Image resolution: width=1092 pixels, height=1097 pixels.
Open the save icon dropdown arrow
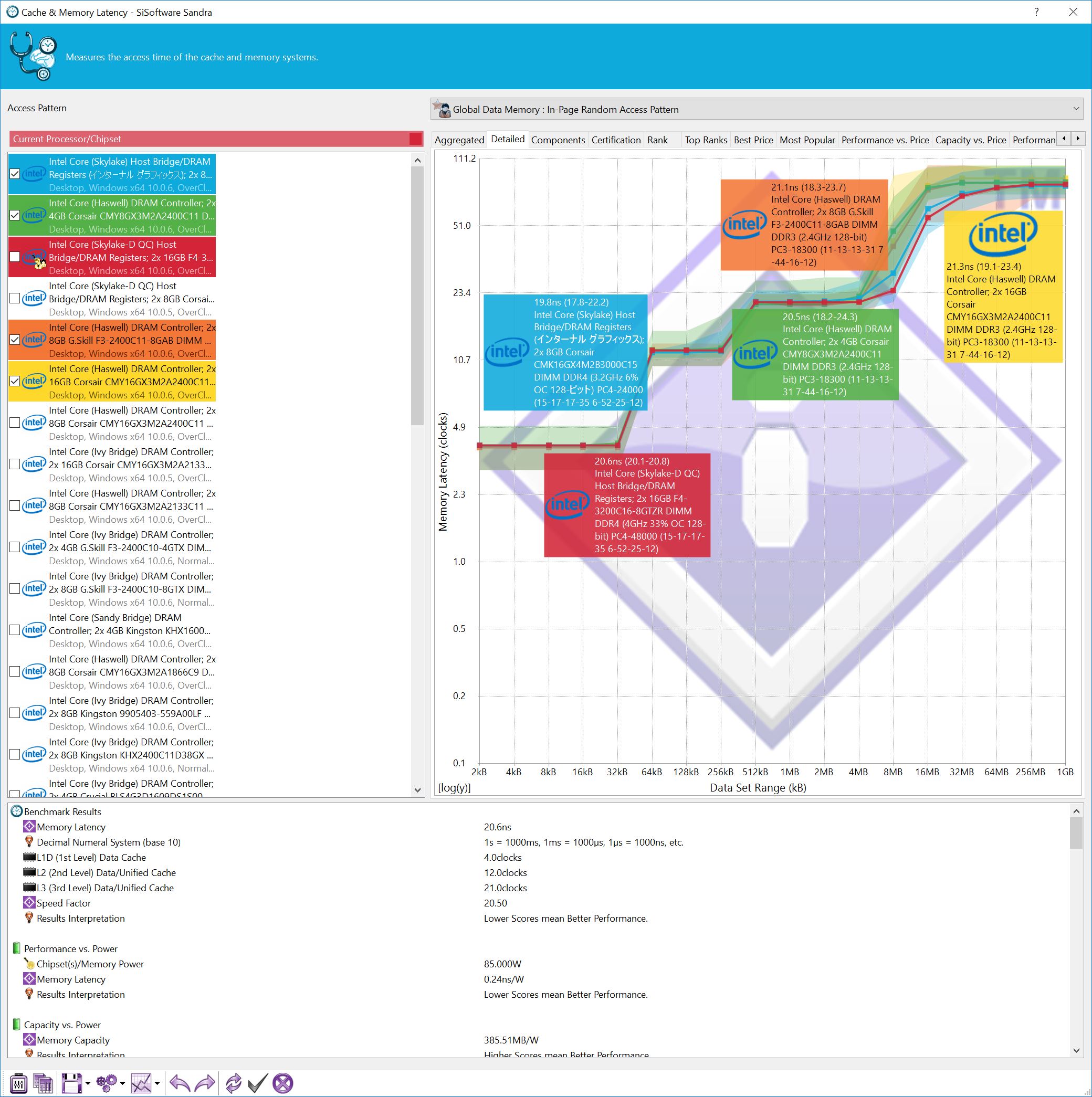click(88, 1083)
